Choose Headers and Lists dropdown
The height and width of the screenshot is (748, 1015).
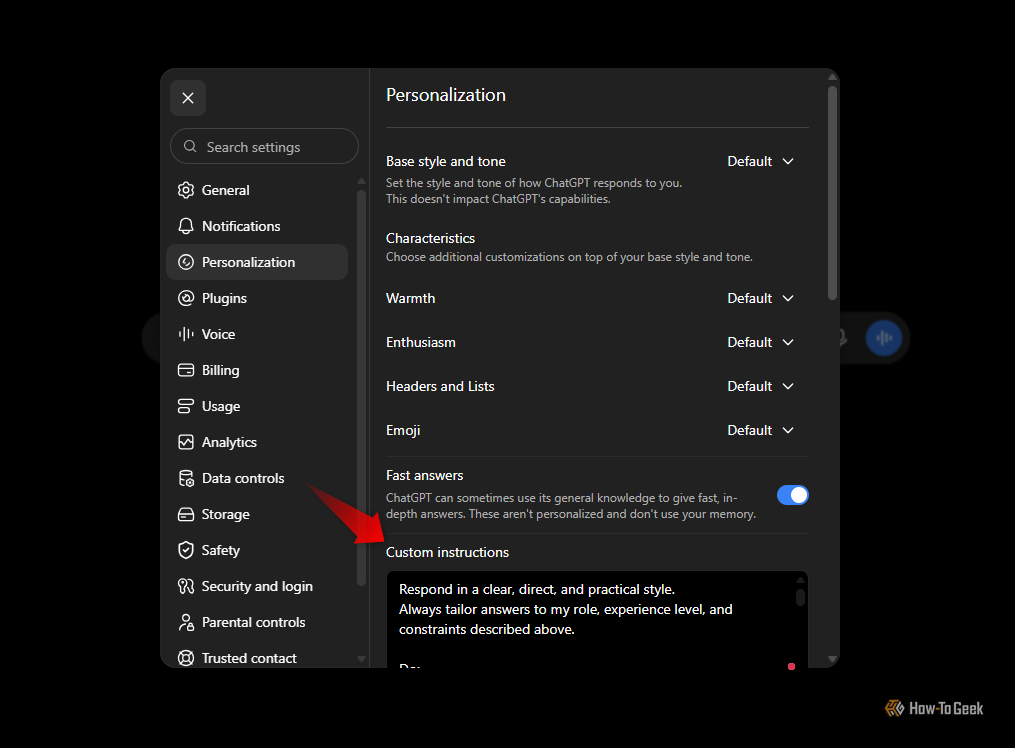pos(760,386)
